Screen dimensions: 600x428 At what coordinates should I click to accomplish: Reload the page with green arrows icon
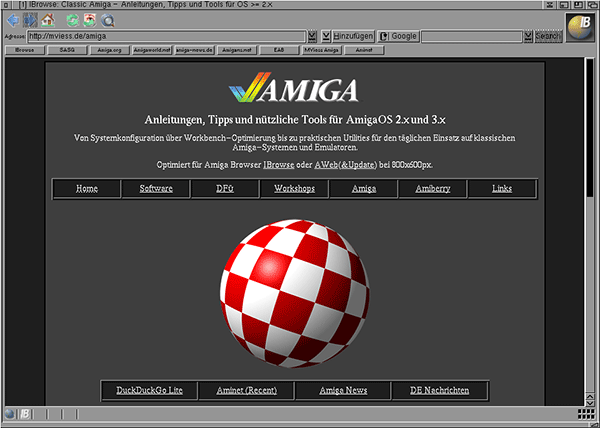[x=72, y=20]
